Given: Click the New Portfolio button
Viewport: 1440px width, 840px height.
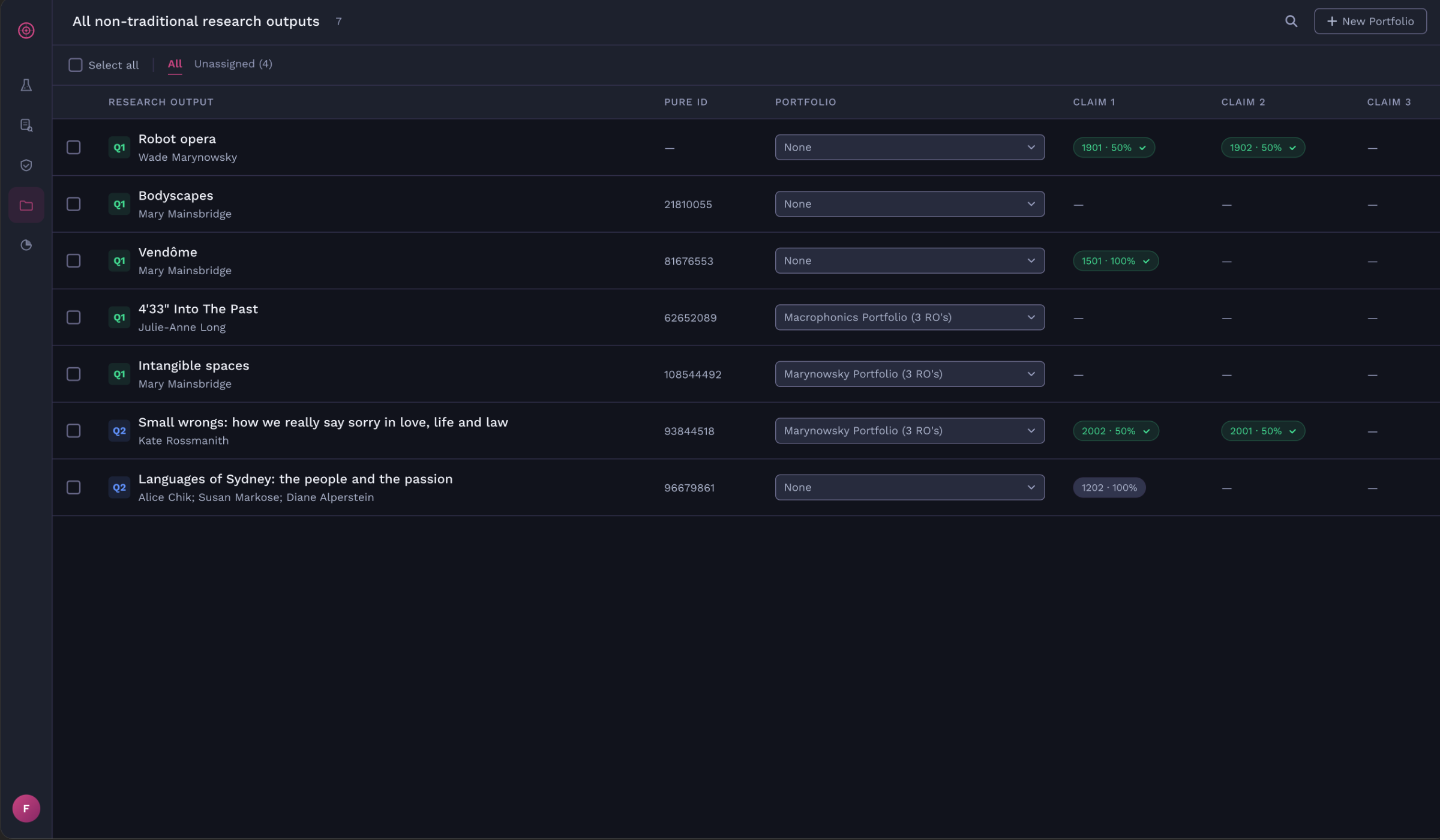Looking at the screenshot, I should tap(1370, 21).
